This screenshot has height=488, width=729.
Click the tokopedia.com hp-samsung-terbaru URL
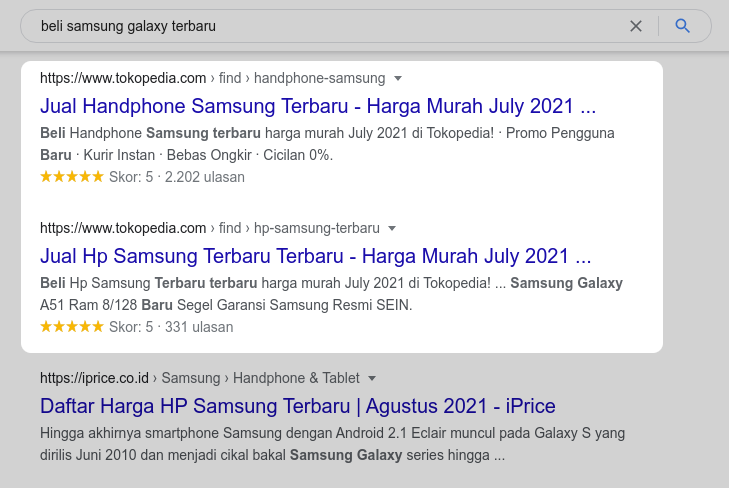pyautogui.click(x=210, y=228)
